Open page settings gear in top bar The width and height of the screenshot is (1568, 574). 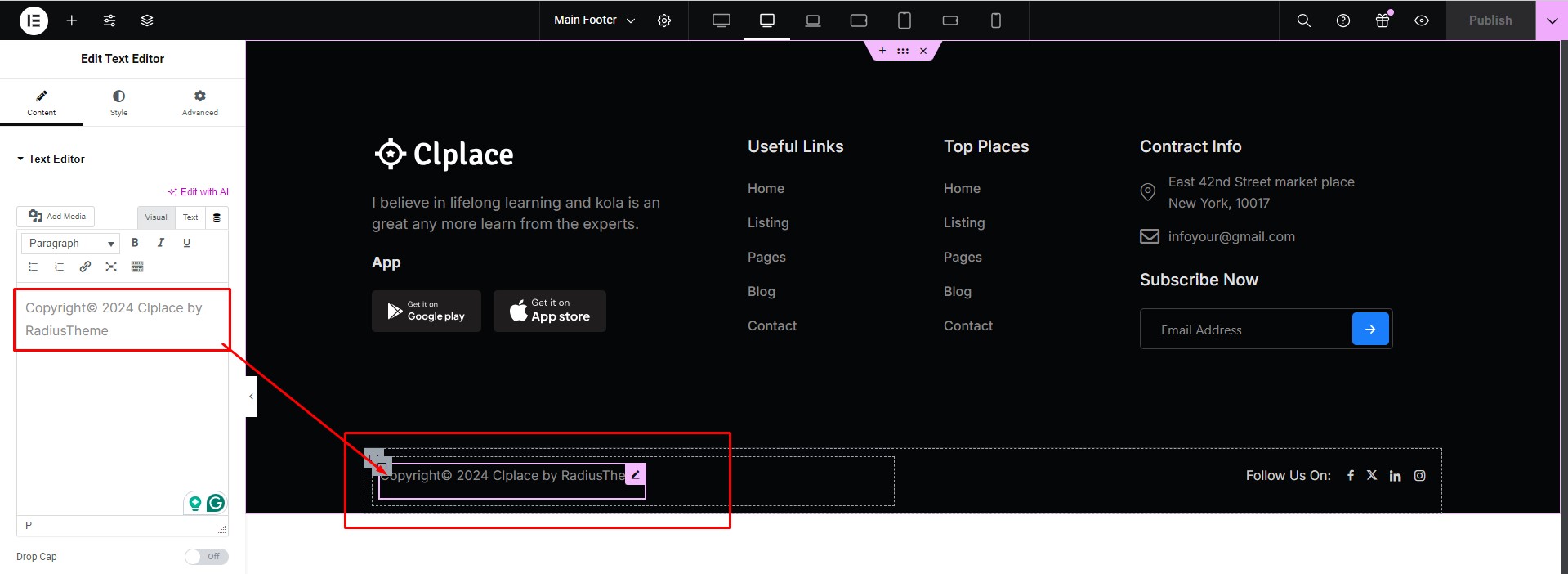[664, 20]
